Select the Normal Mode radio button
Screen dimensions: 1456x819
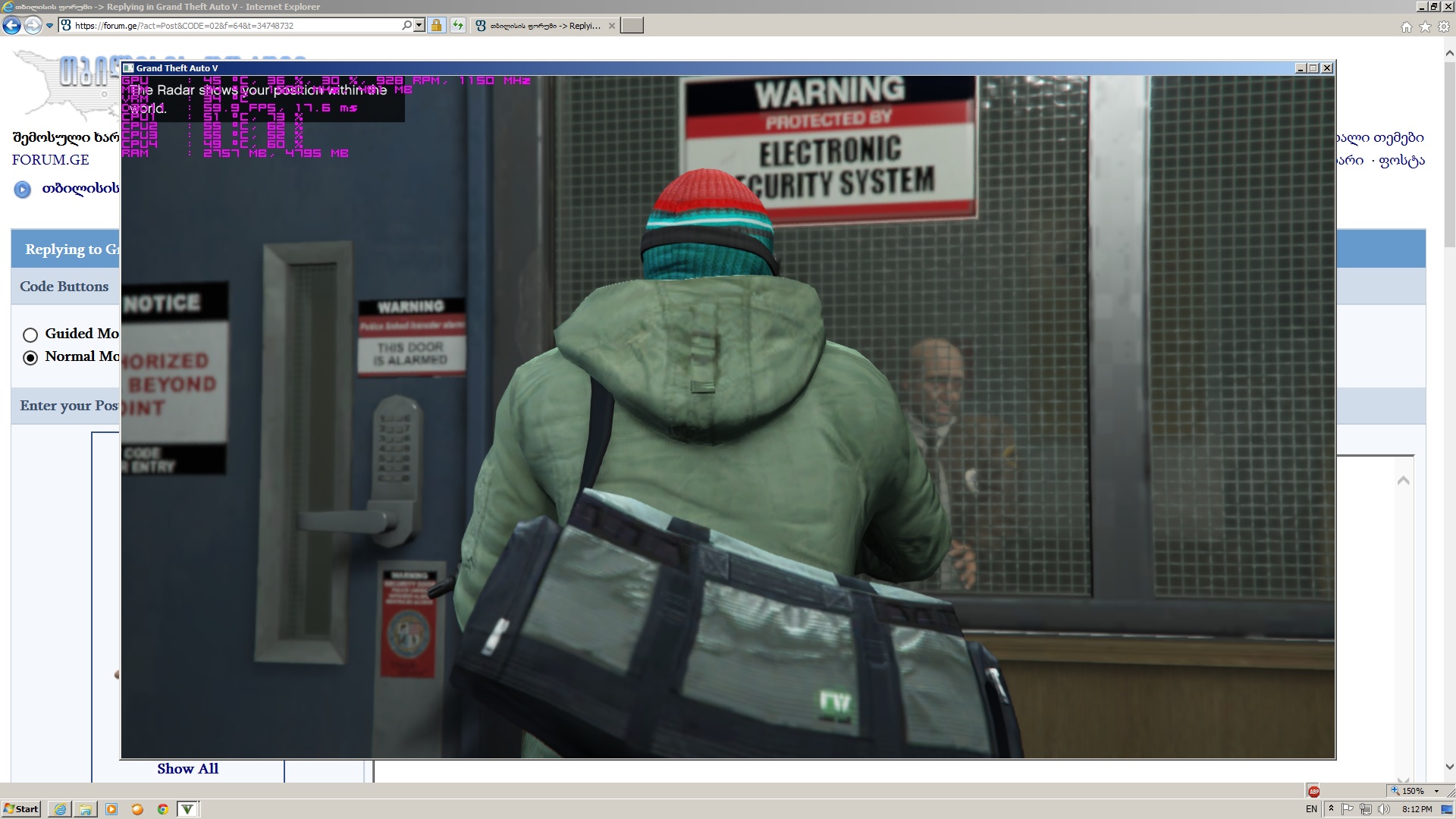30,358
